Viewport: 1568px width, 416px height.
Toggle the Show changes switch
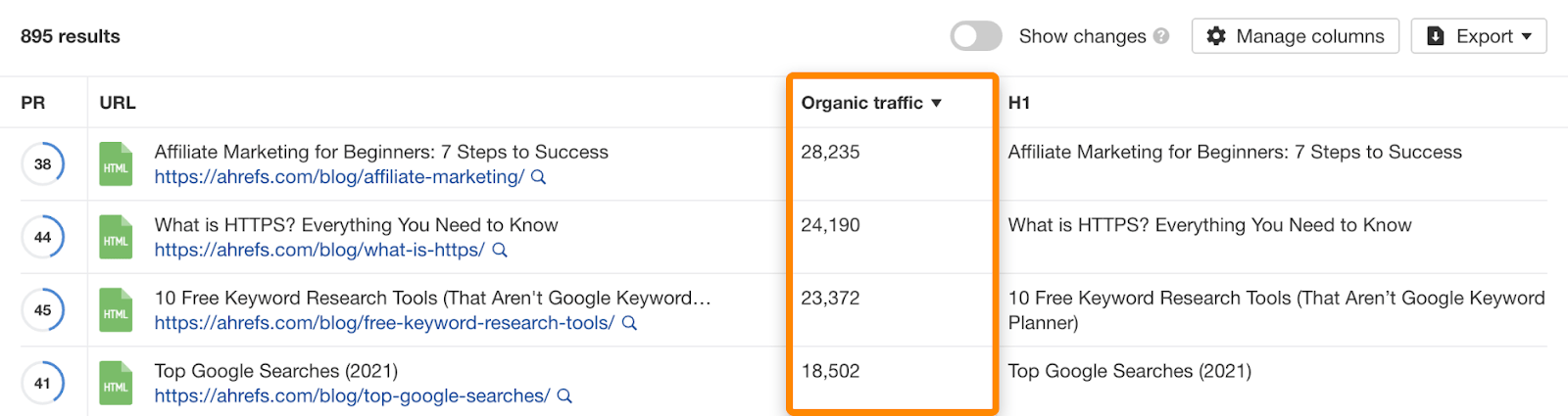tap(976, 36)
